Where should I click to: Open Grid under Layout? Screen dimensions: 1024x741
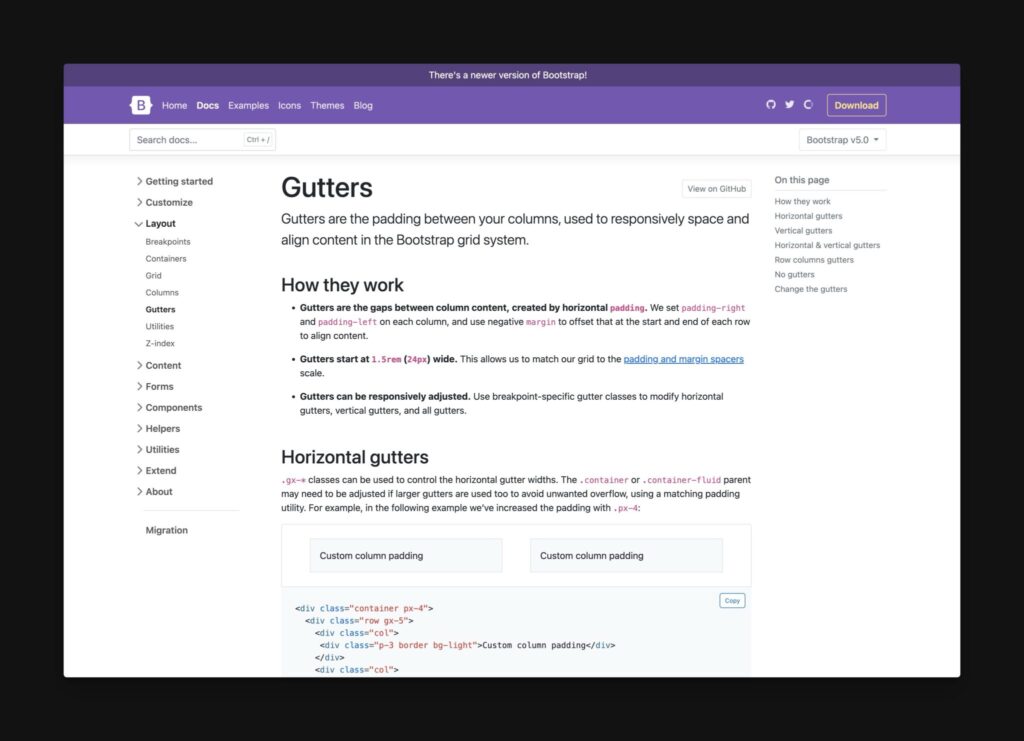(x=153, y=276)
